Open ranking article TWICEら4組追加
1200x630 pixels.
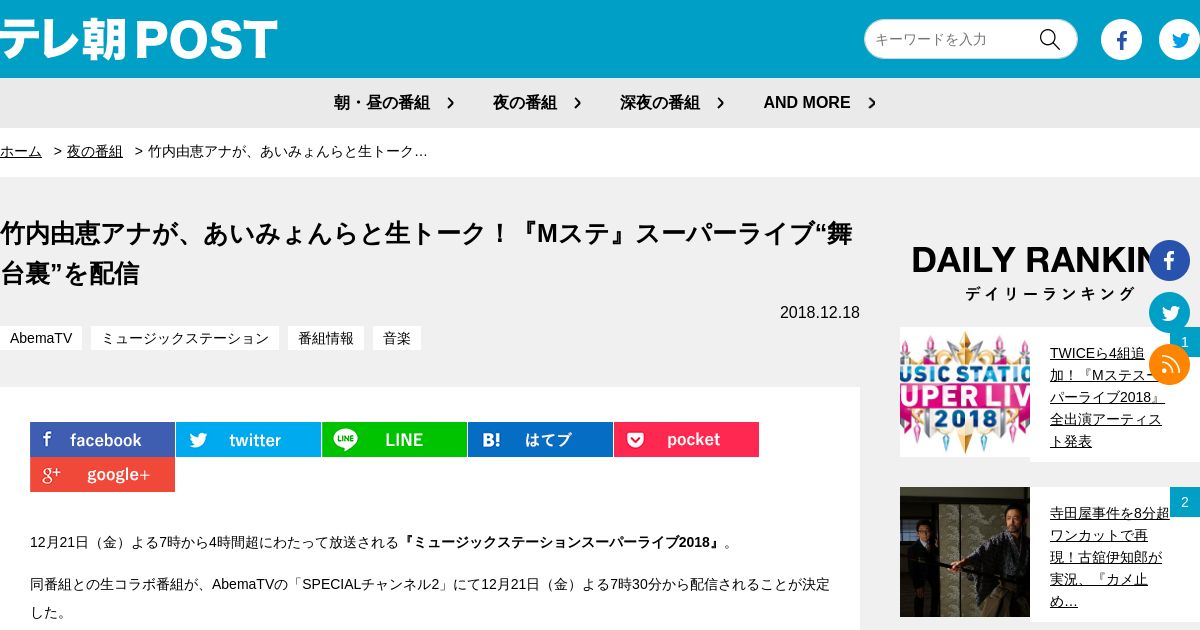click(1108, 397)
